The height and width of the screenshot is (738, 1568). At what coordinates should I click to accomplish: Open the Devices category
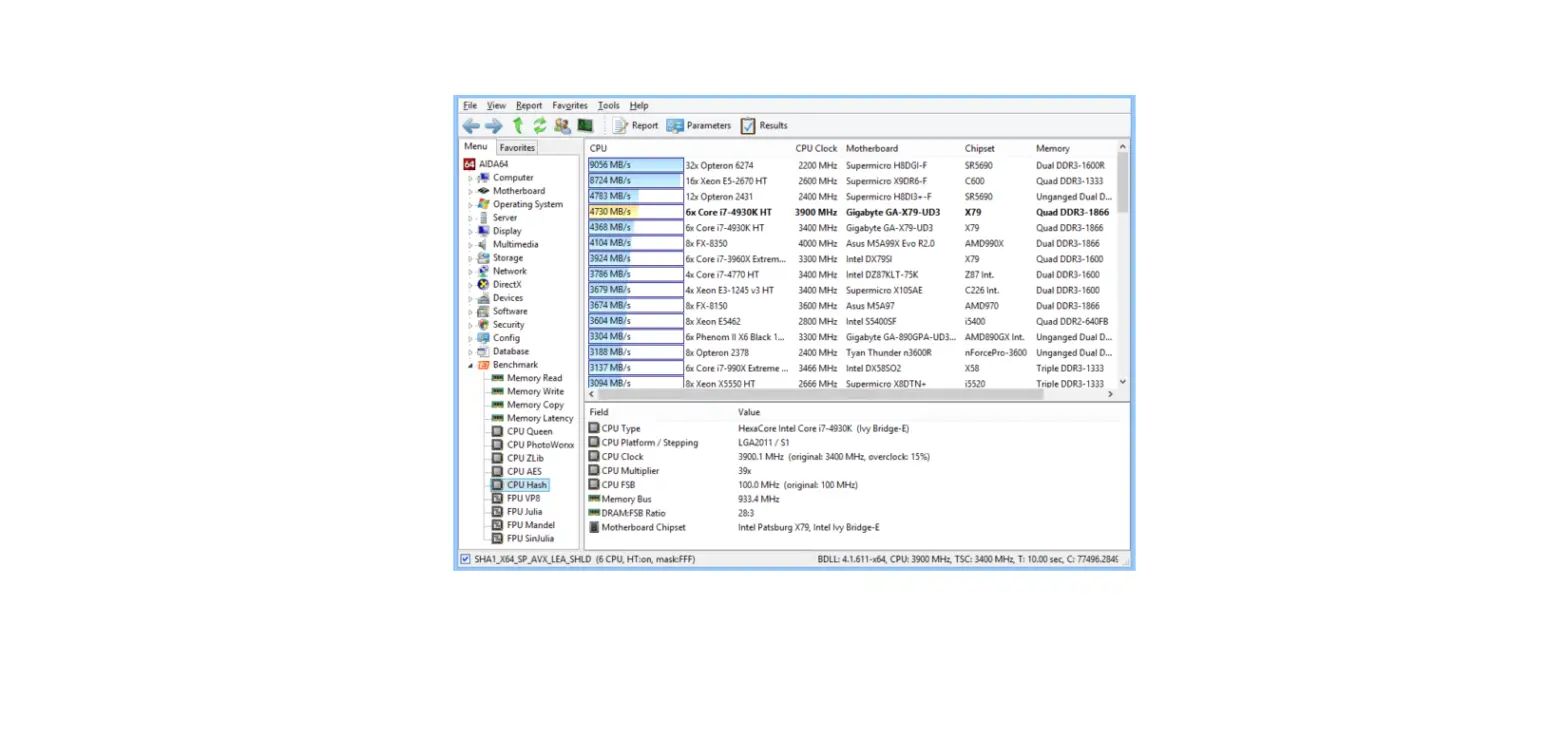[x=508, y=298]
